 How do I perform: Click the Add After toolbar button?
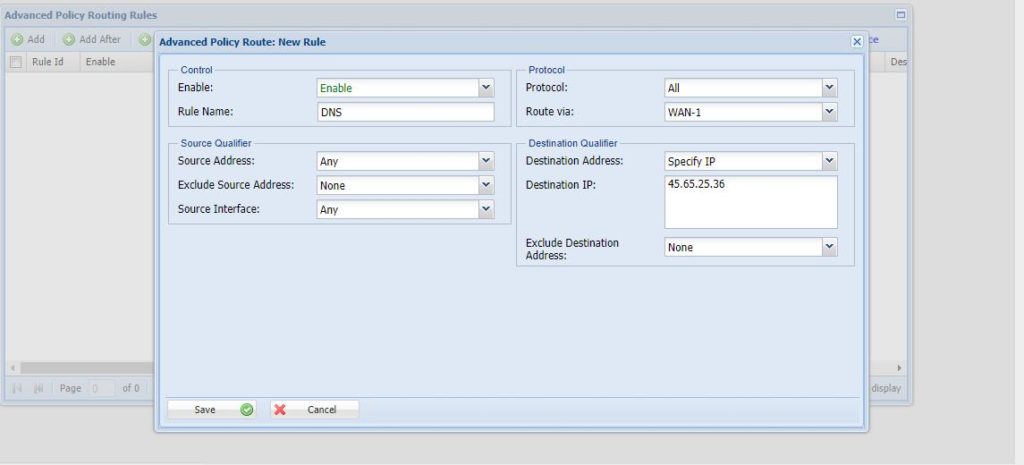pyautogui.click(x=91, y=40)
